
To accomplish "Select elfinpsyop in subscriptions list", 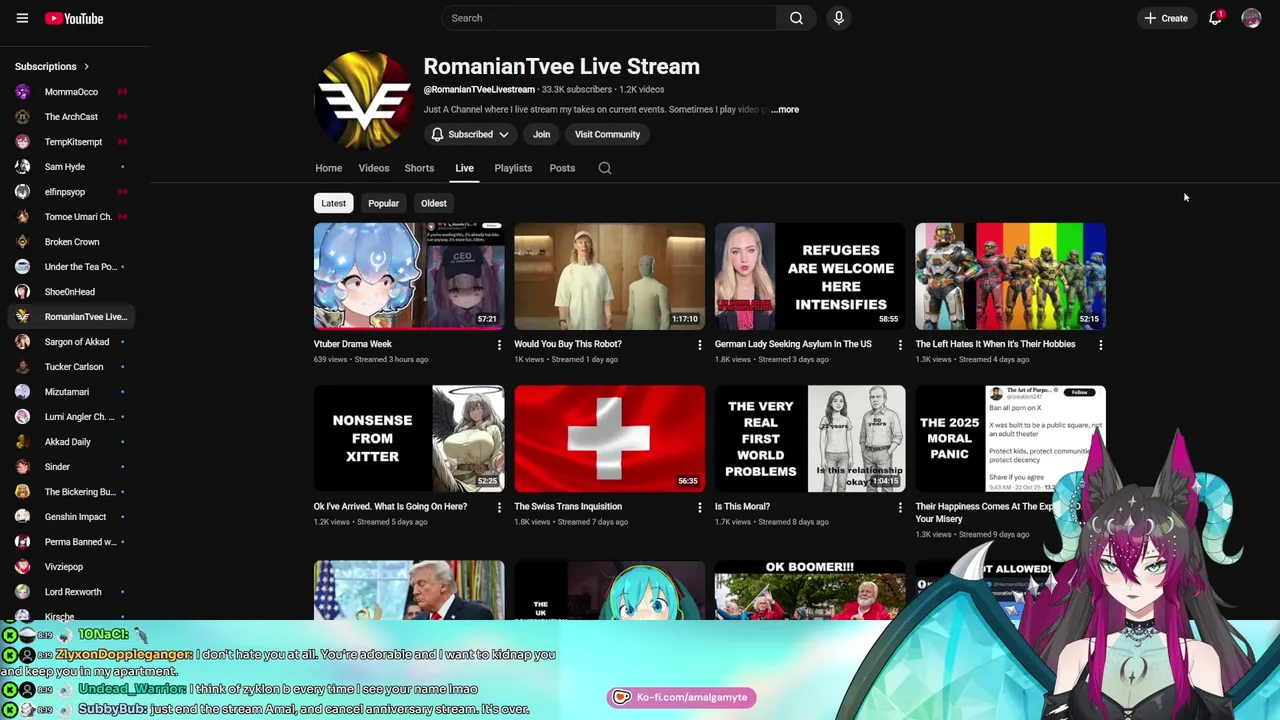I will [x=71, y=192].
